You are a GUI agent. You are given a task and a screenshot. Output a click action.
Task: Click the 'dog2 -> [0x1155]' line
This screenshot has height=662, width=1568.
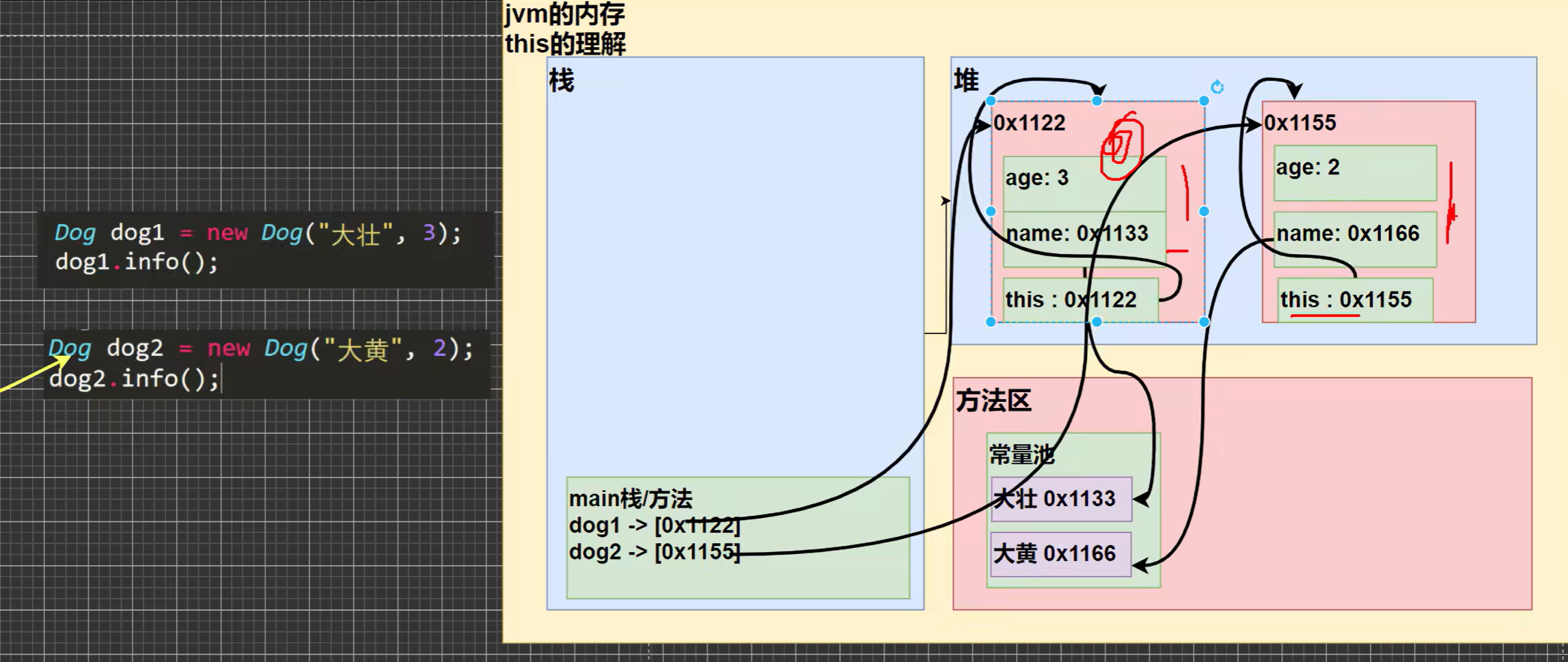pos(655,551)
